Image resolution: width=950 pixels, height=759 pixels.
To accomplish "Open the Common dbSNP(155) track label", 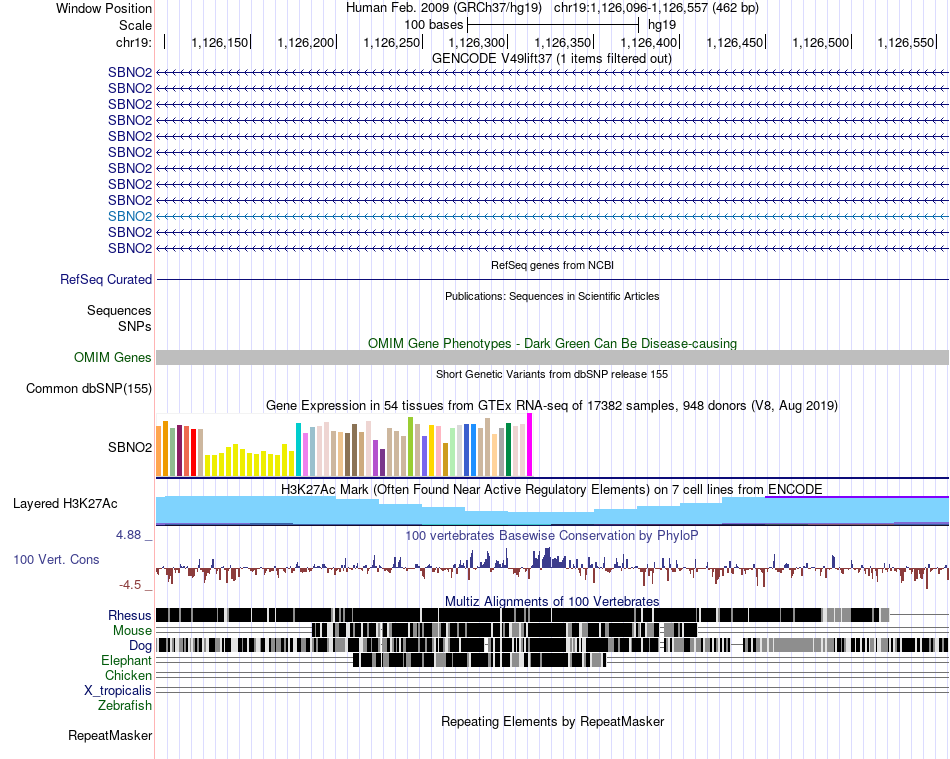I will click(89, 389).
